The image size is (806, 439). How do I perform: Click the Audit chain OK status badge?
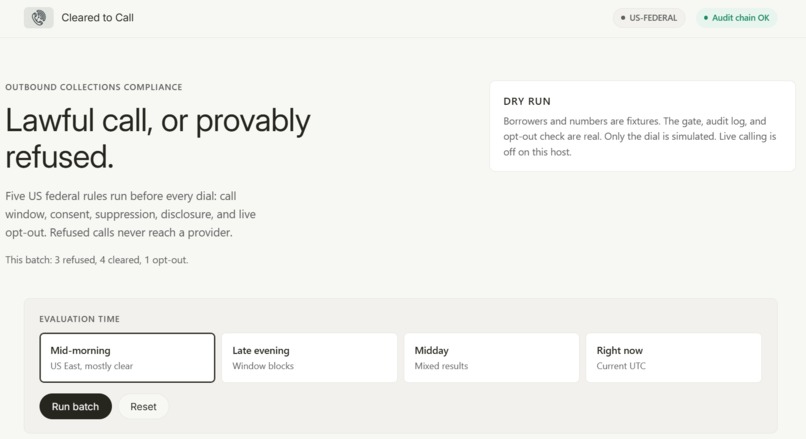coord(736,18)
